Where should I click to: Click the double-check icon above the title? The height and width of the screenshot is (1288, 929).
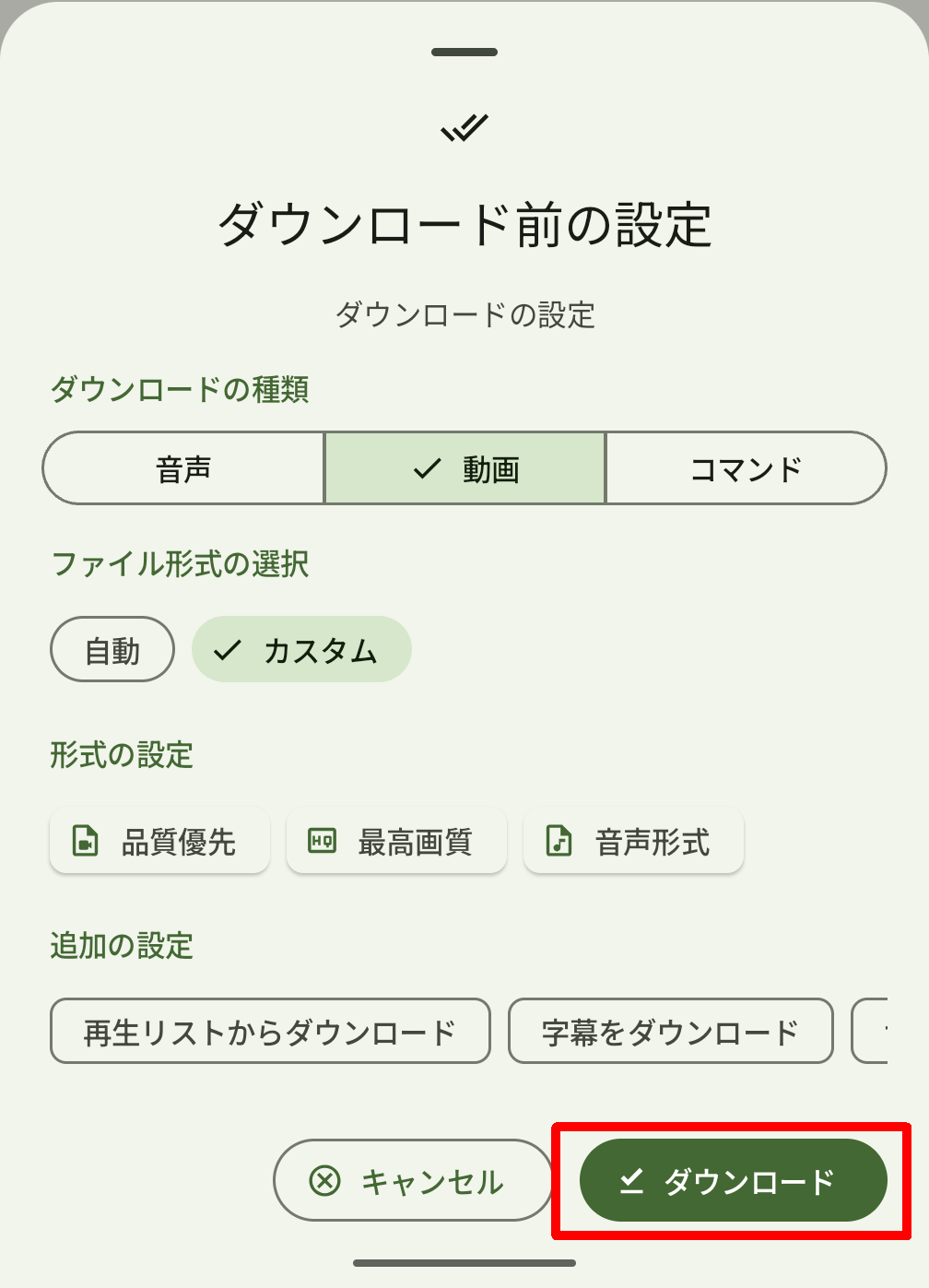pos(464,127)
